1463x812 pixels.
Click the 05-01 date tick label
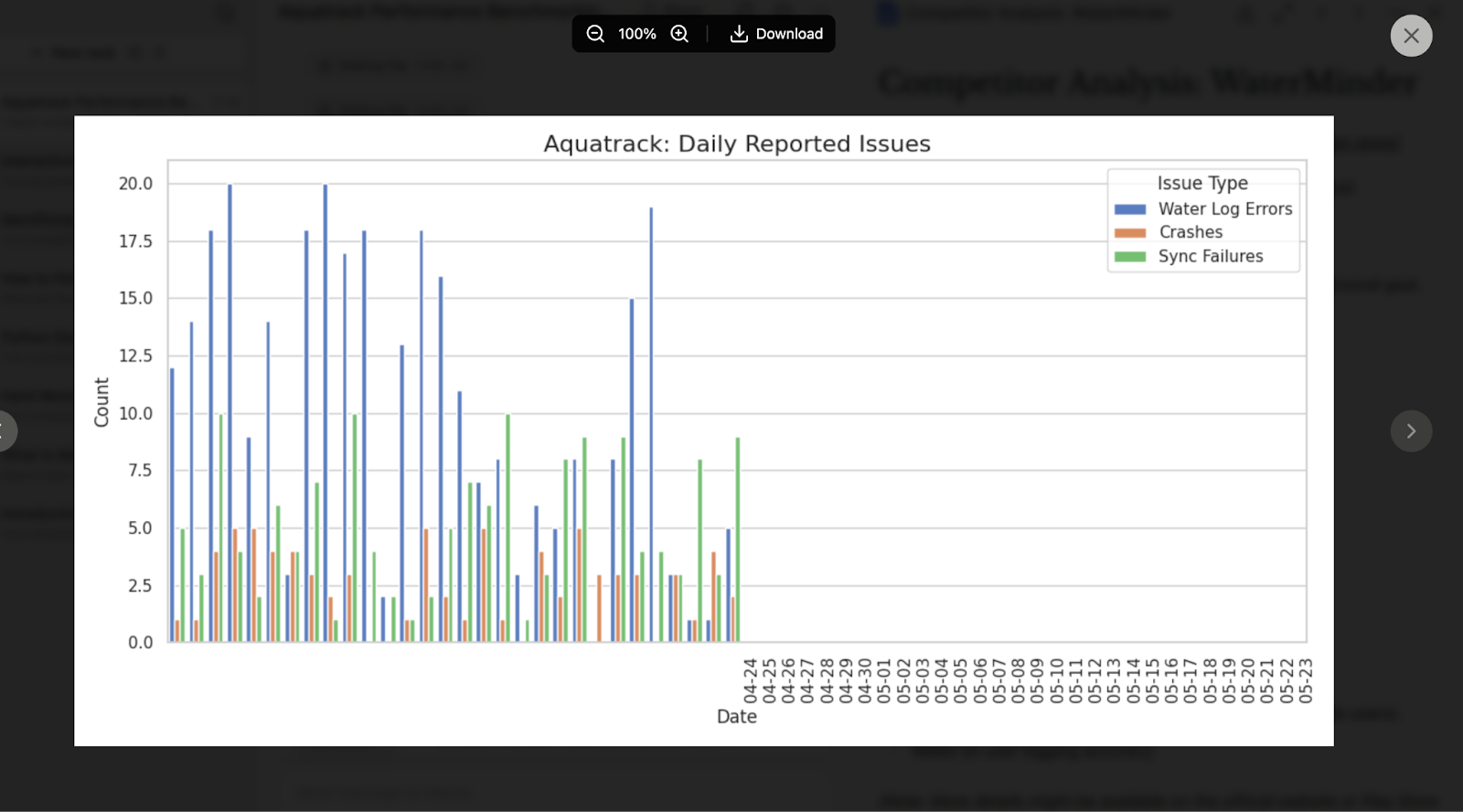tap(884, 681)
